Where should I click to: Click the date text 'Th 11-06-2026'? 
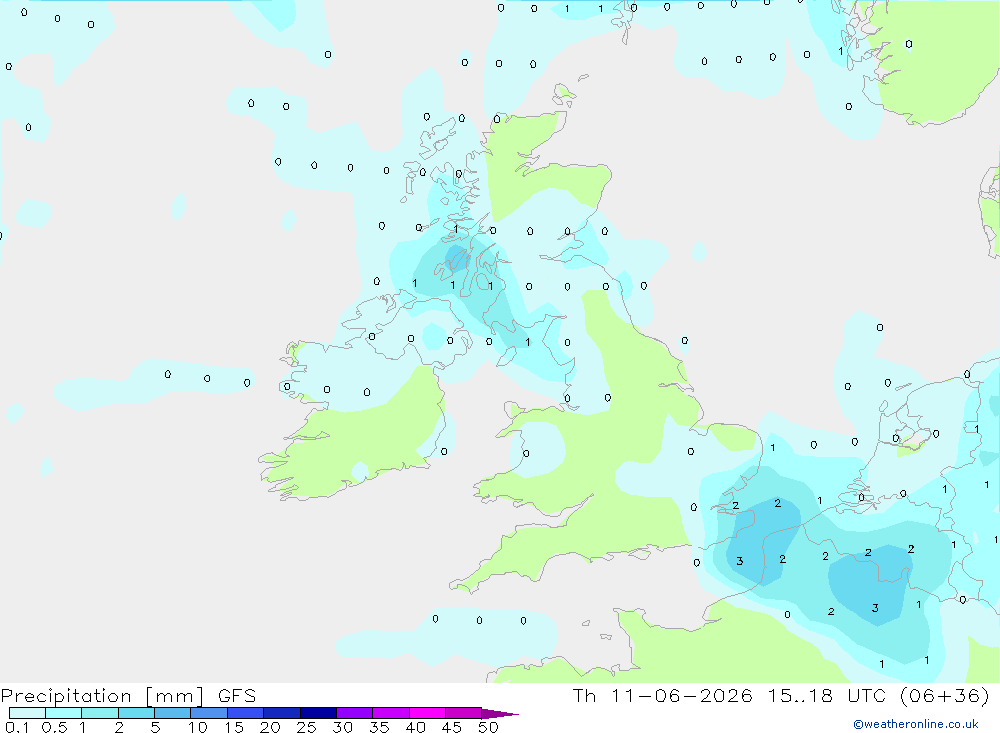(x=663, y=695)
